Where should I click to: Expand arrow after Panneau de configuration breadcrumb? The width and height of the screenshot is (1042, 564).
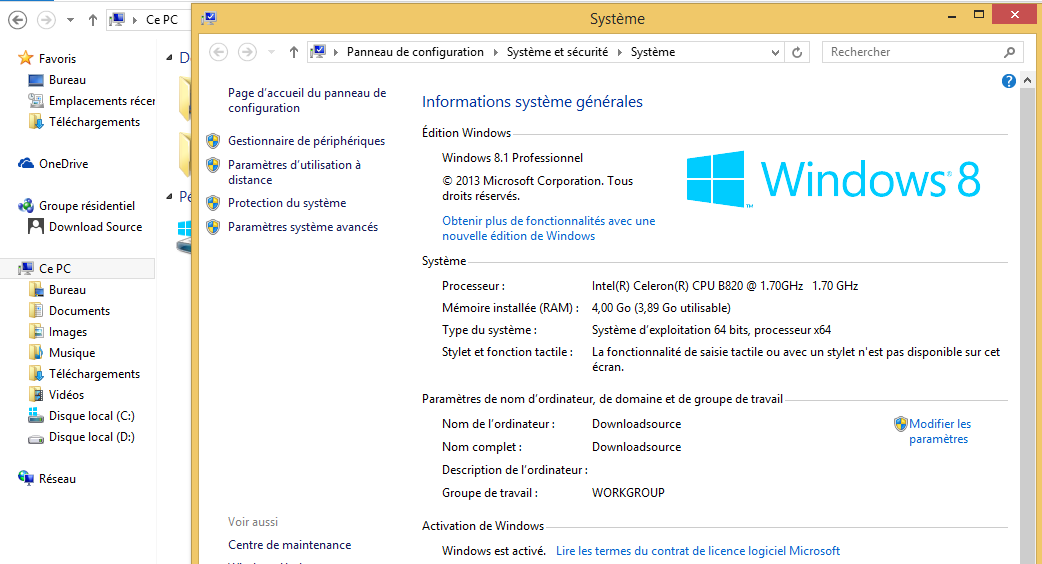(x=495, y=52)
